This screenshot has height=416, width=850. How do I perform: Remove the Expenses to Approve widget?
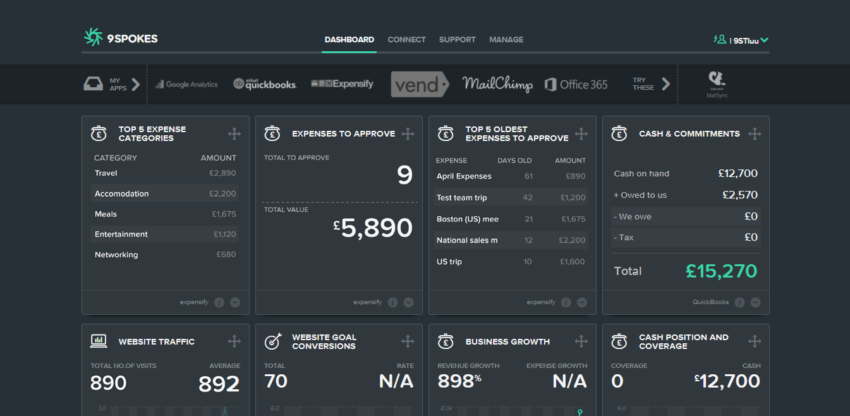pos(408,301)
